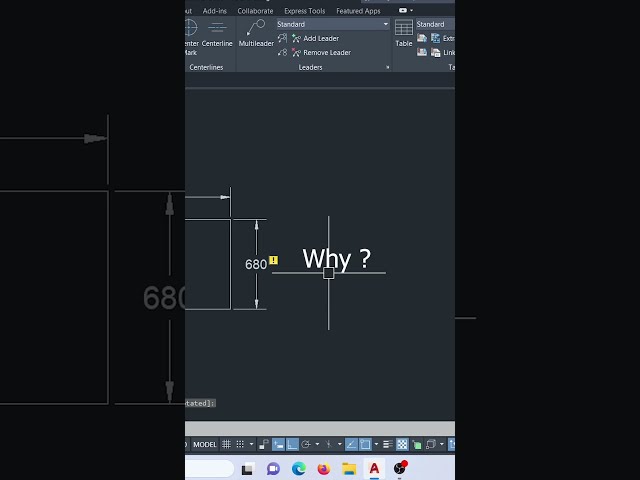The width and height of the screenshot is (640, 480).
Task: Click the Leaders panel title
Action: click(310, 67)
